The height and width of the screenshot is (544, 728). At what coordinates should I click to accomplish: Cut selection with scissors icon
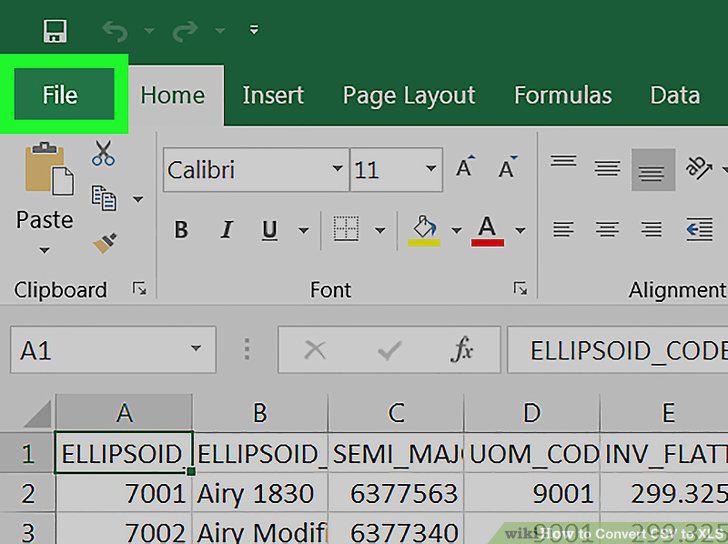(x=103, y=153)
